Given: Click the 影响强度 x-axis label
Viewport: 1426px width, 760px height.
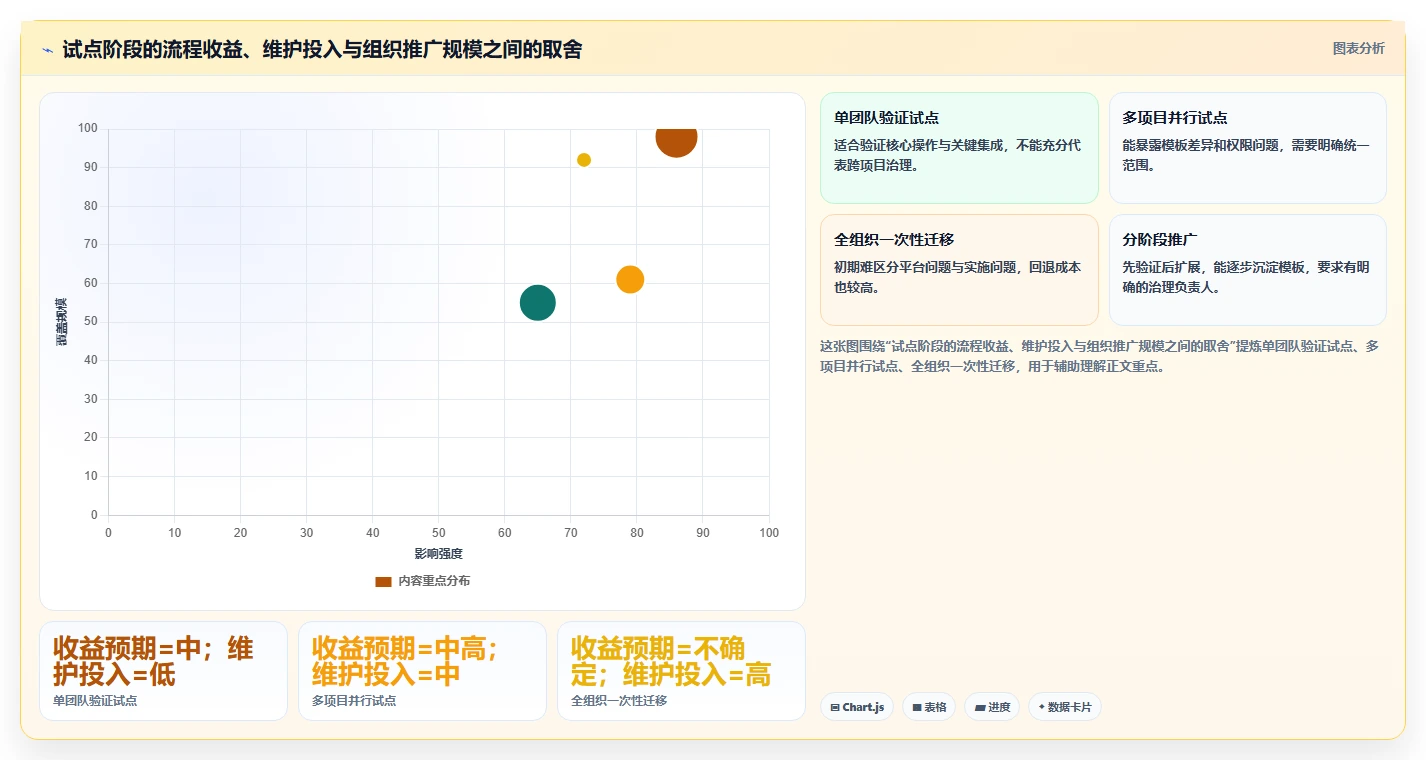Looking at the screenshot, I should [438, 553].
